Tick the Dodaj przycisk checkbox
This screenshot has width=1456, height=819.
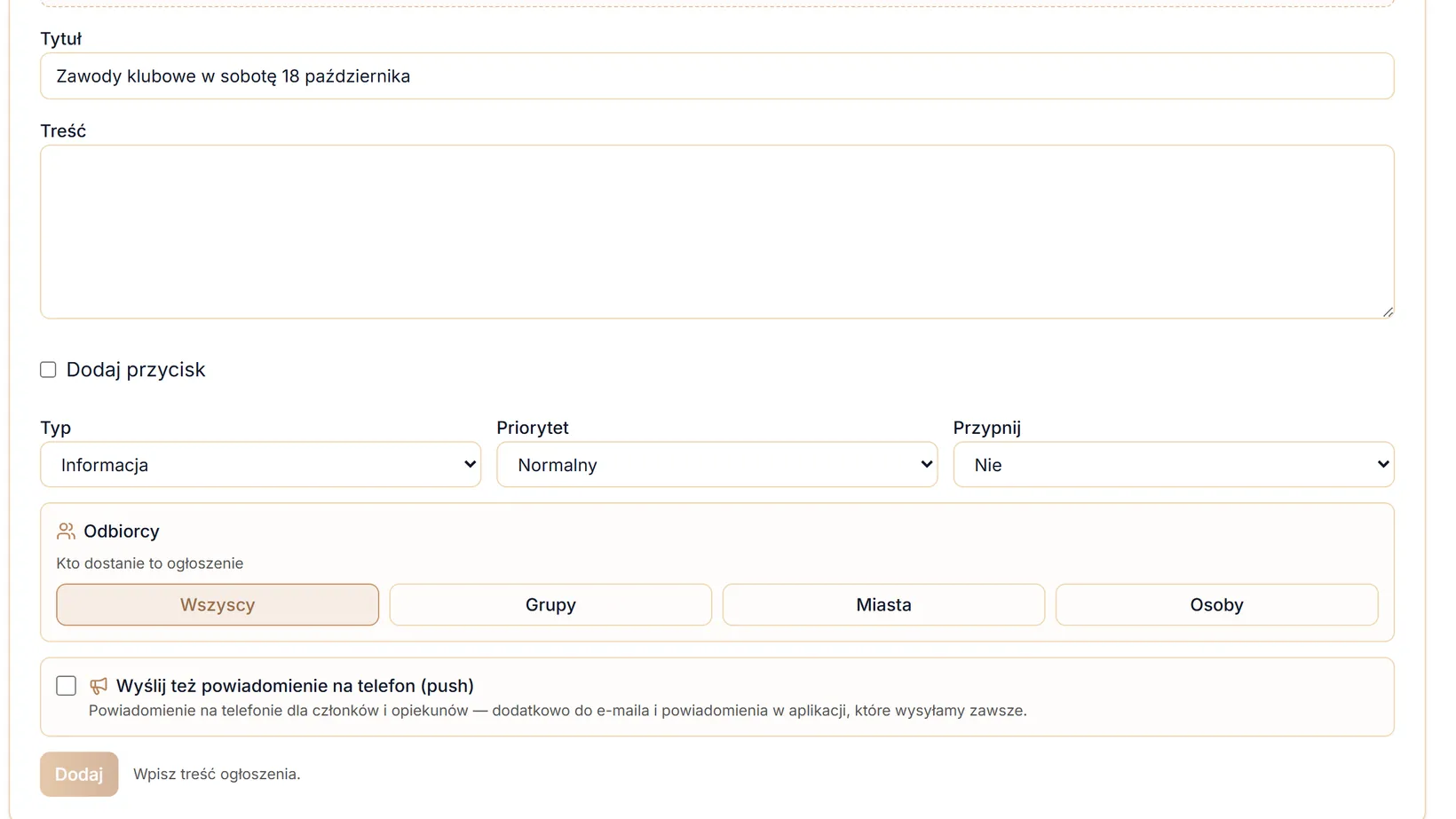(x=48, y=370)
